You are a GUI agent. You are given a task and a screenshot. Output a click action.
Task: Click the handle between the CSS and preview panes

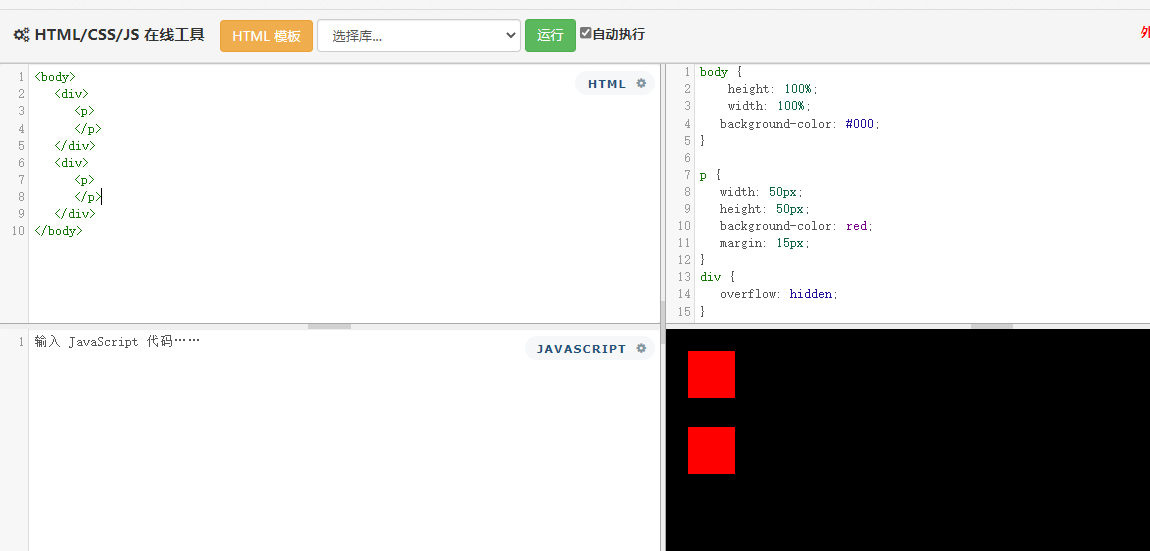coord(992,326)
